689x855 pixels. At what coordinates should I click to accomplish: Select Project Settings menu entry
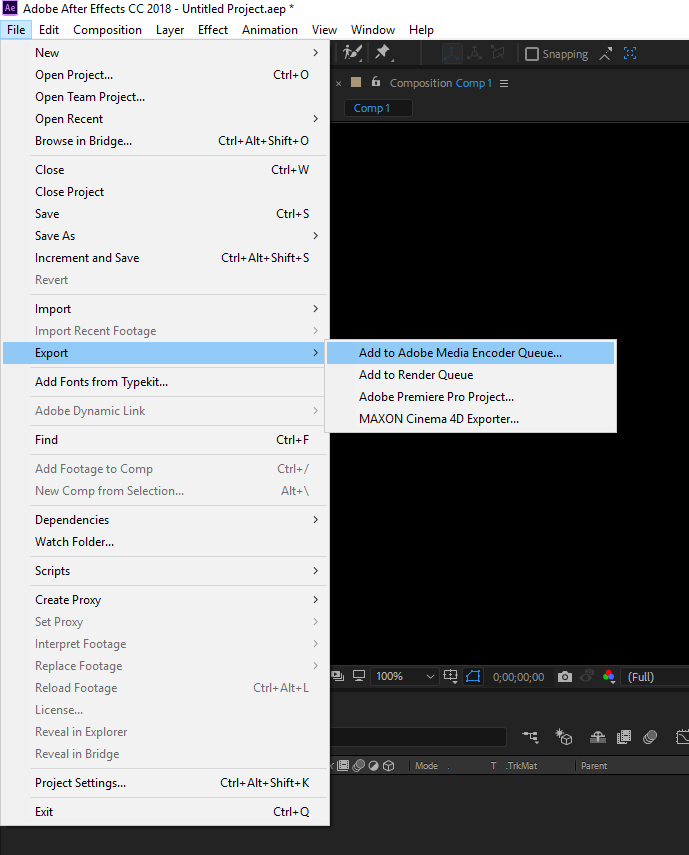pos(166,783)
